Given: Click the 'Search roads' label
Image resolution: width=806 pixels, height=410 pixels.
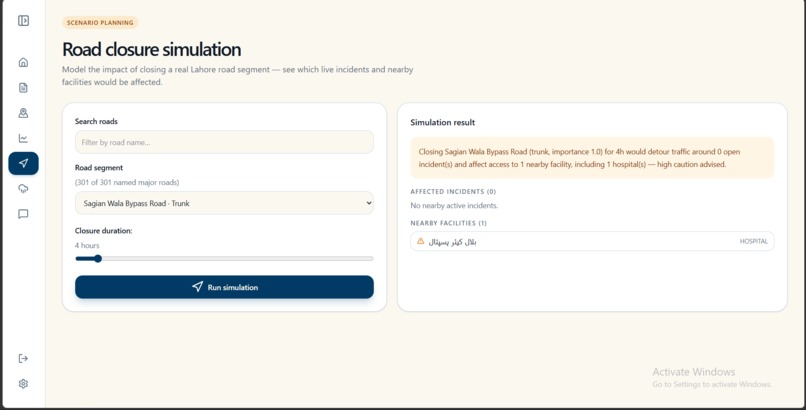Looking at the screenshot, I should click(x=96, y=121).
